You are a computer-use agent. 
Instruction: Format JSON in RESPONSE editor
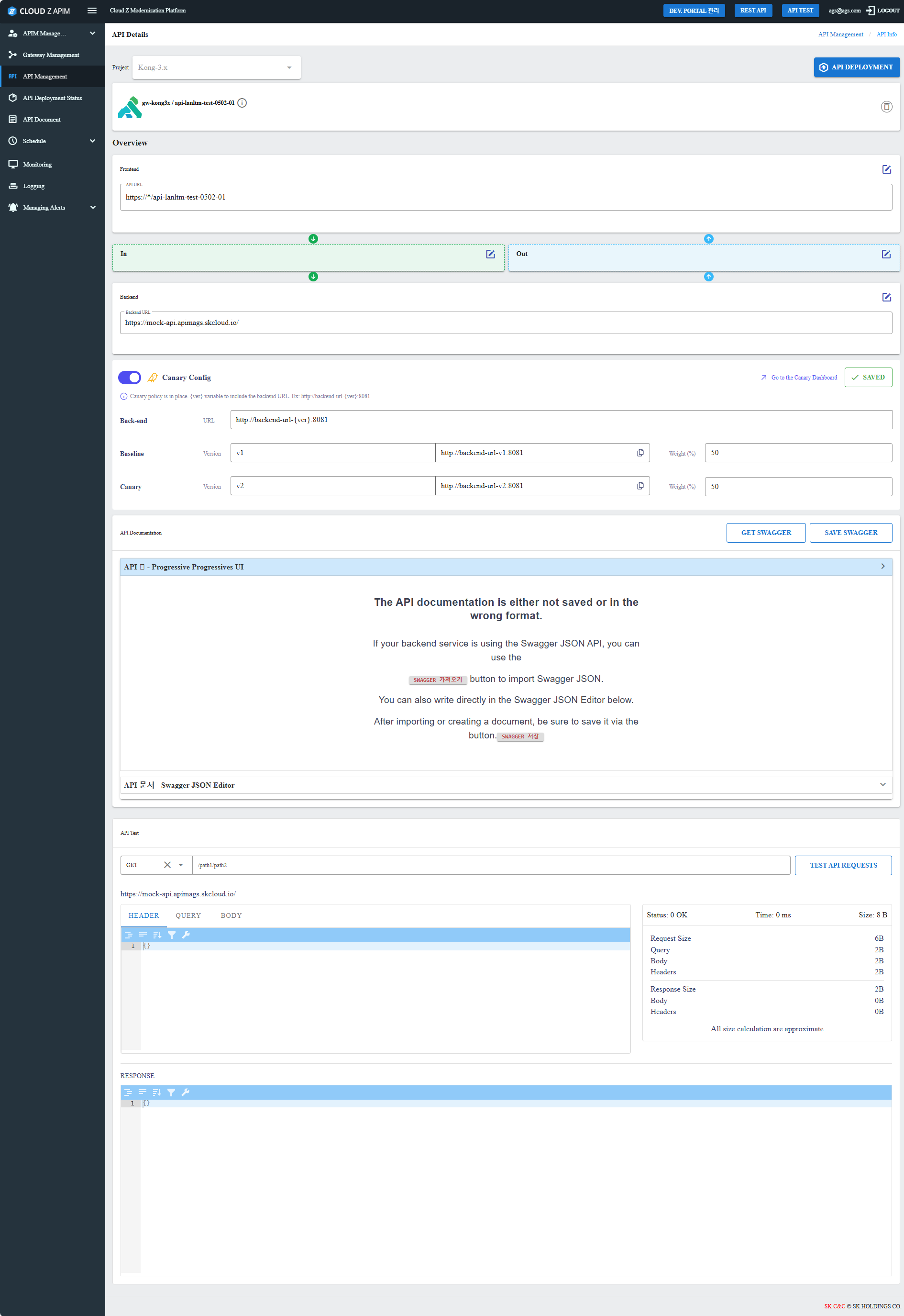tap(129, 1092)
